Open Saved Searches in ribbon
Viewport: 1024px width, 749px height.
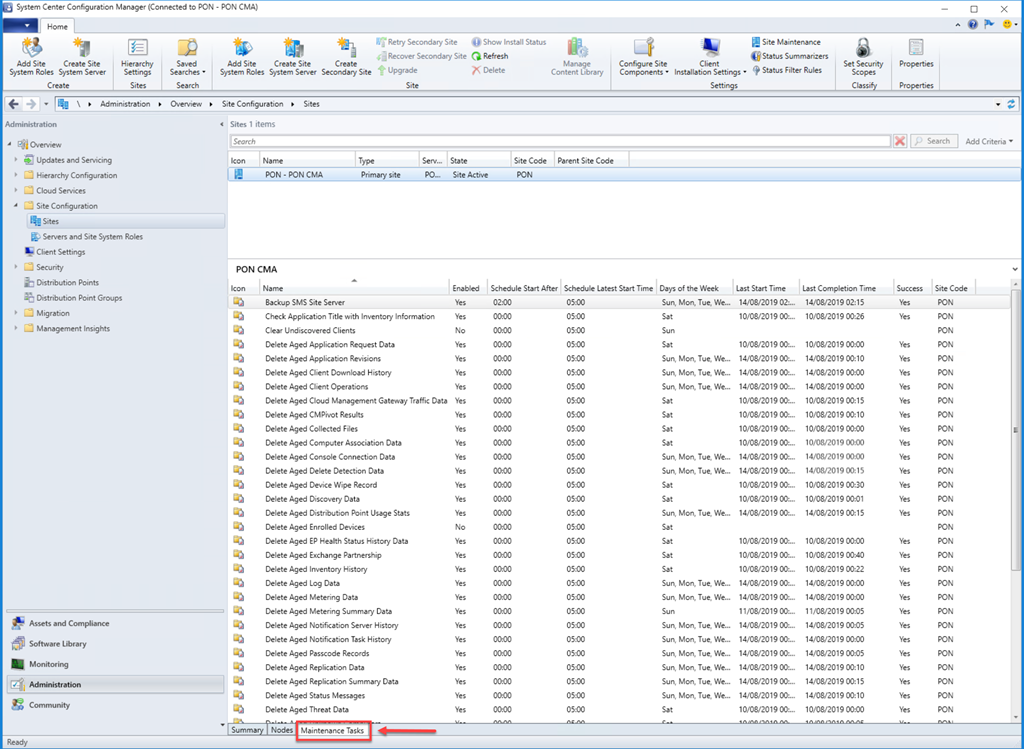click(187, 57)
